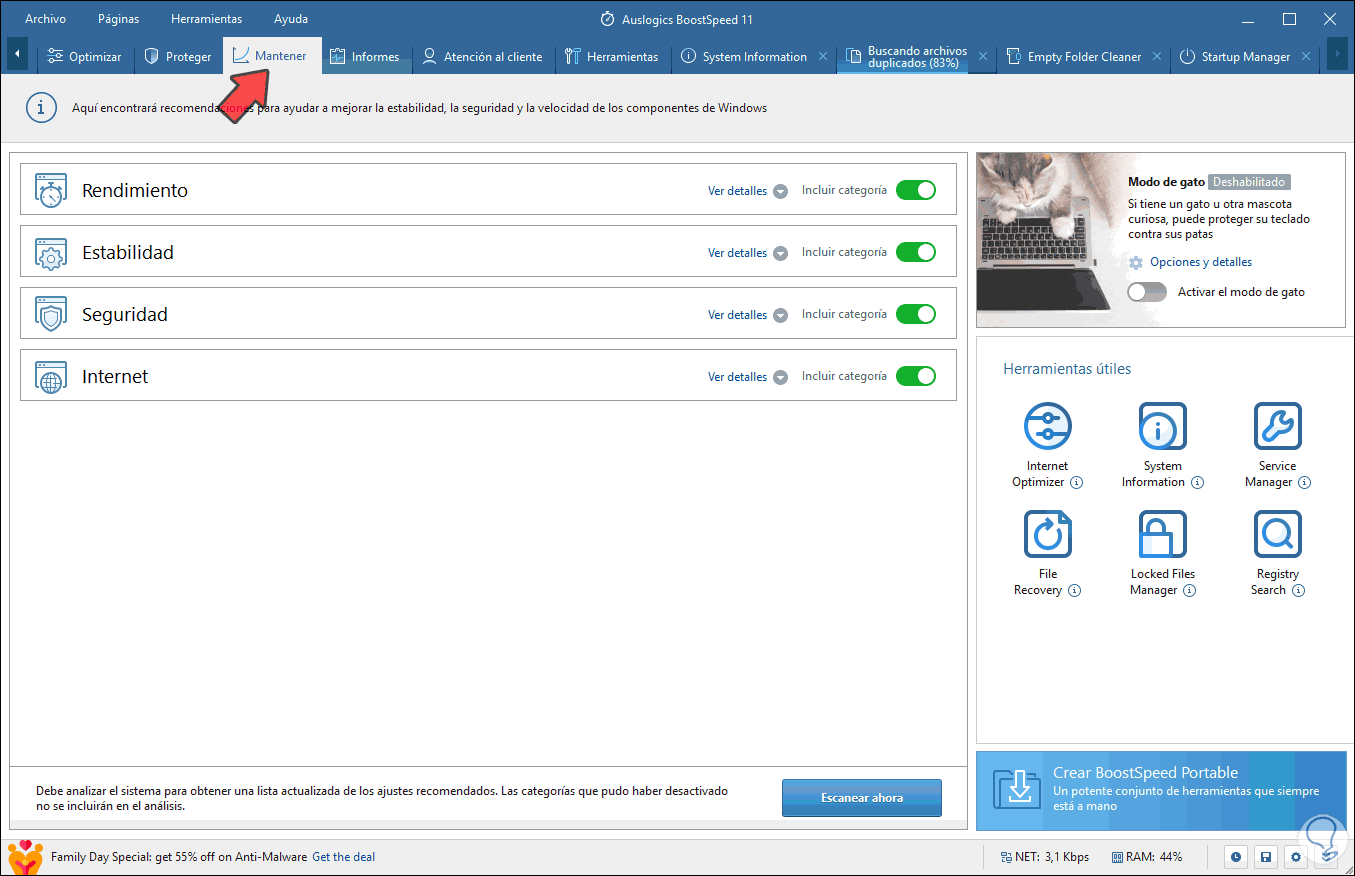Open settings gear icon in status bar

point(1296,857)
